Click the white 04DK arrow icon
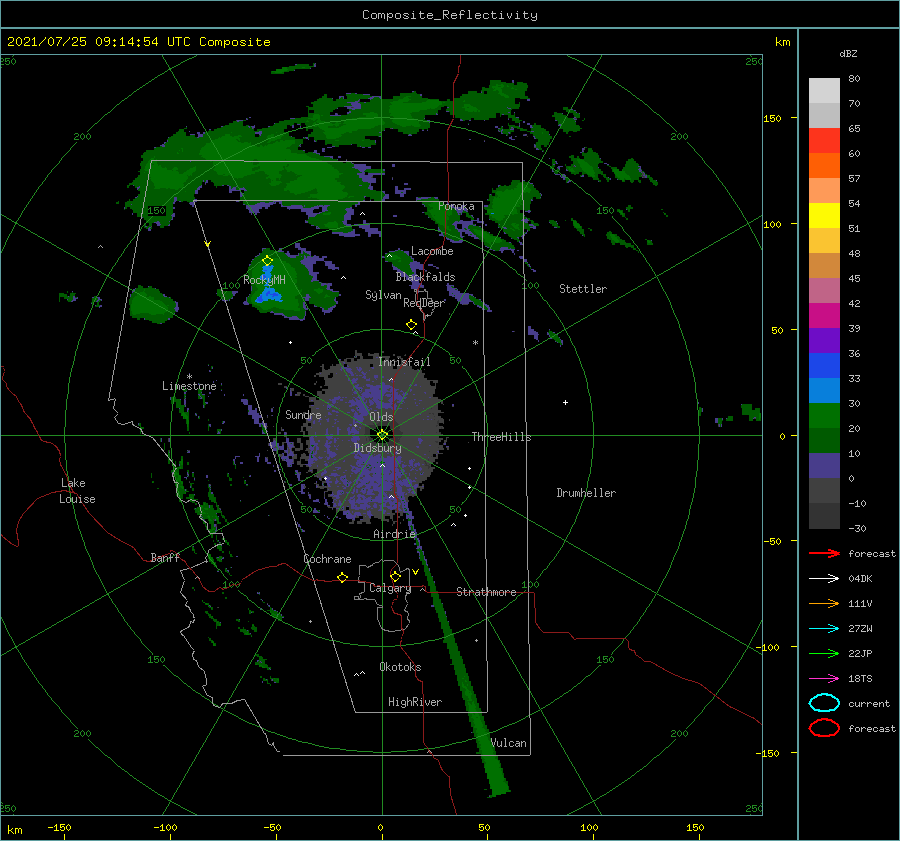Image resolution: width=900 pixels, height=841 pixels. [x=824, y=578]
